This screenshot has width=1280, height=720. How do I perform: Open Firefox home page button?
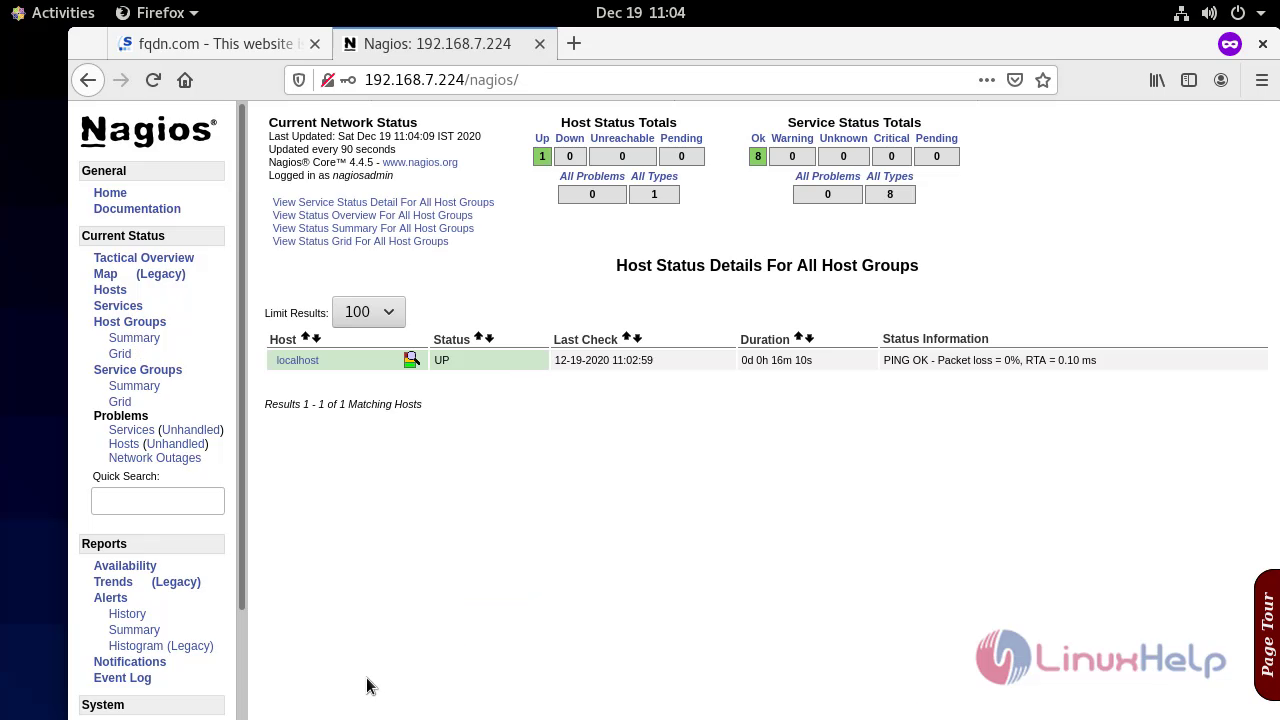185,80
